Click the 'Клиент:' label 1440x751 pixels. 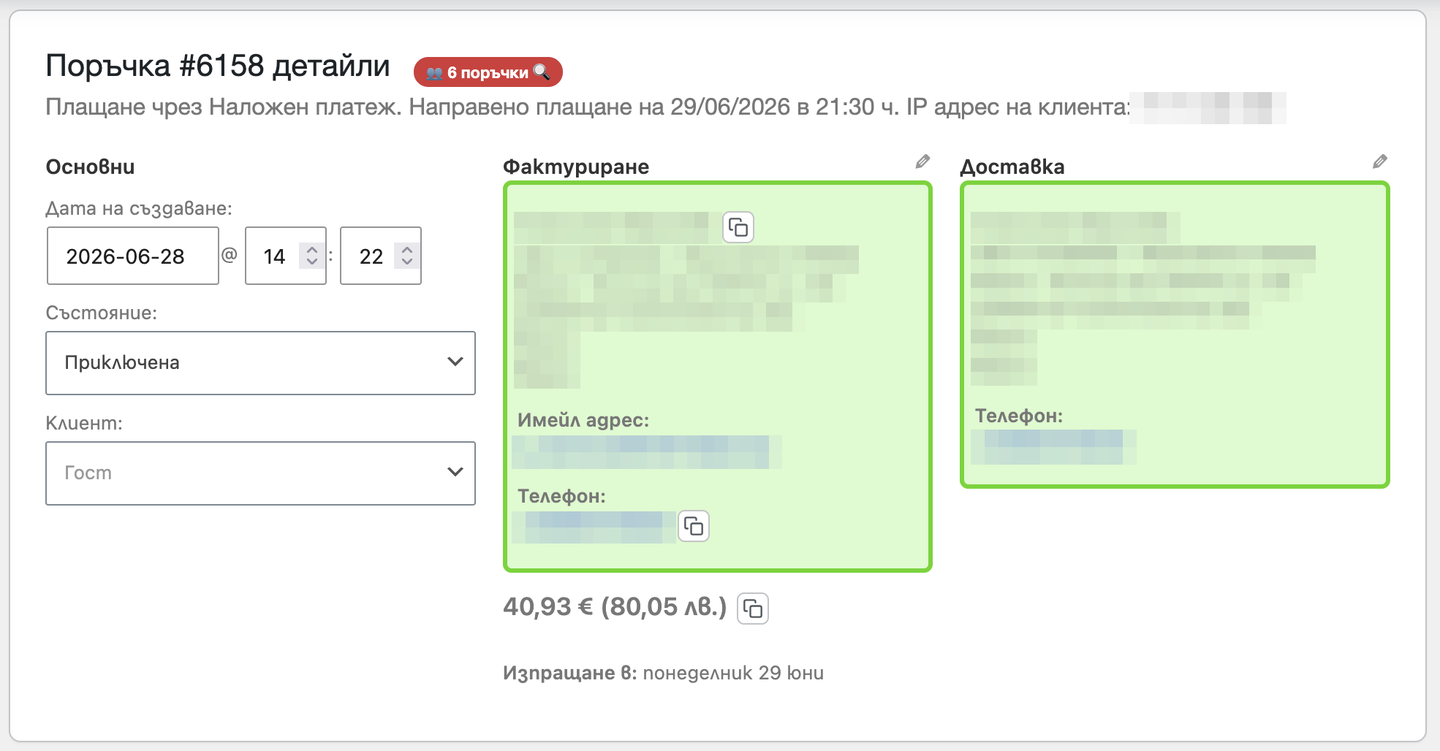(x=84, y=423)
